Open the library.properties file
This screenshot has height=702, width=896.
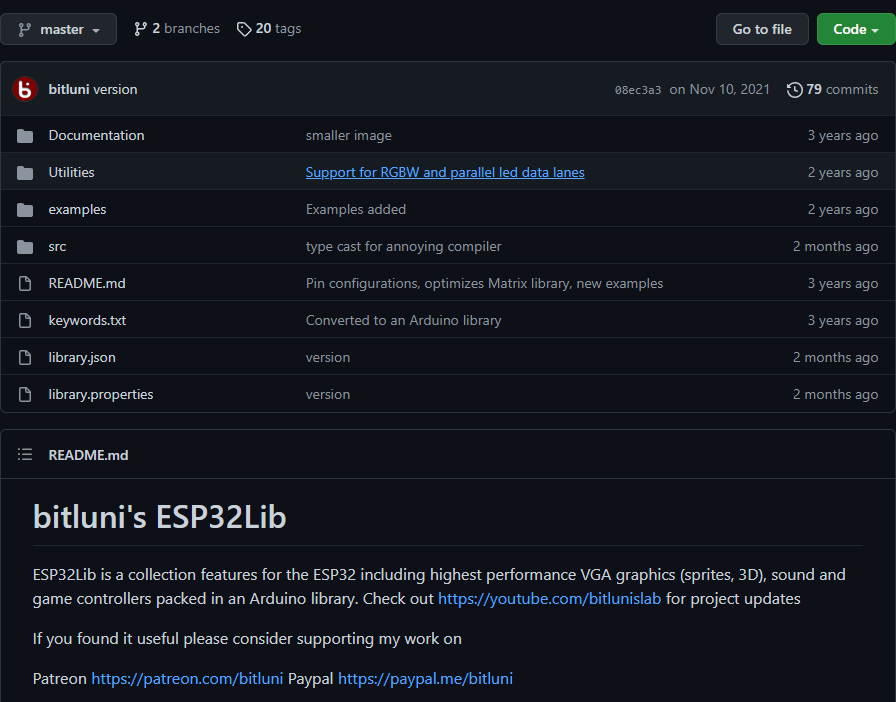coord(101,395)
